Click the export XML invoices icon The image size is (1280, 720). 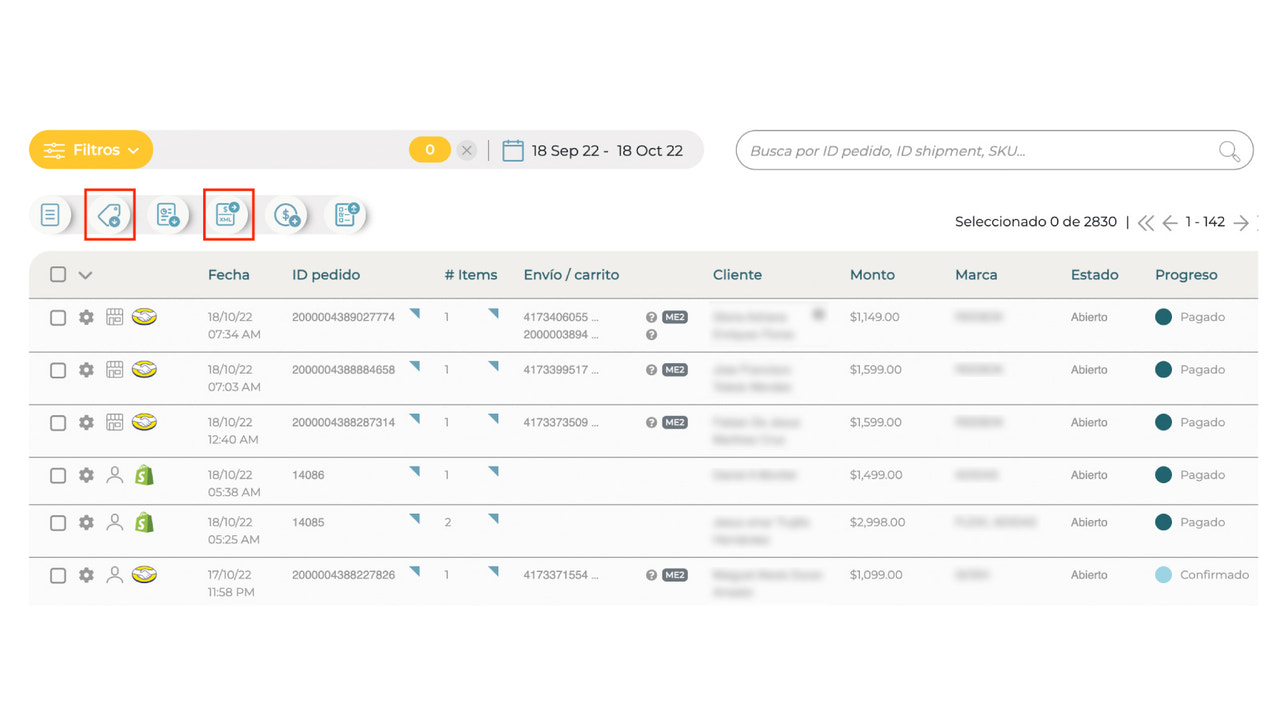point(228,214)
